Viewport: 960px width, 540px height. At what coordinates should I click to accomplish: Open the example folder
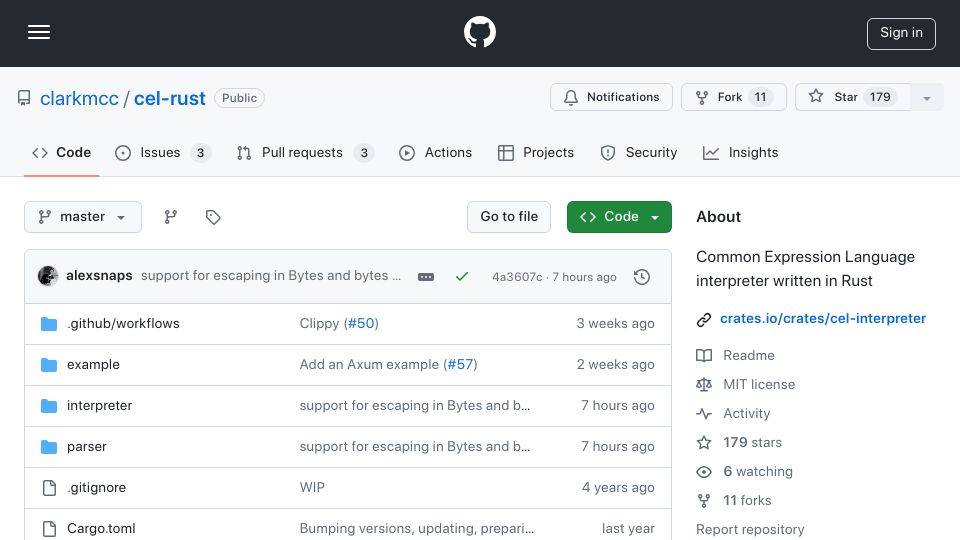pos(93,364)
